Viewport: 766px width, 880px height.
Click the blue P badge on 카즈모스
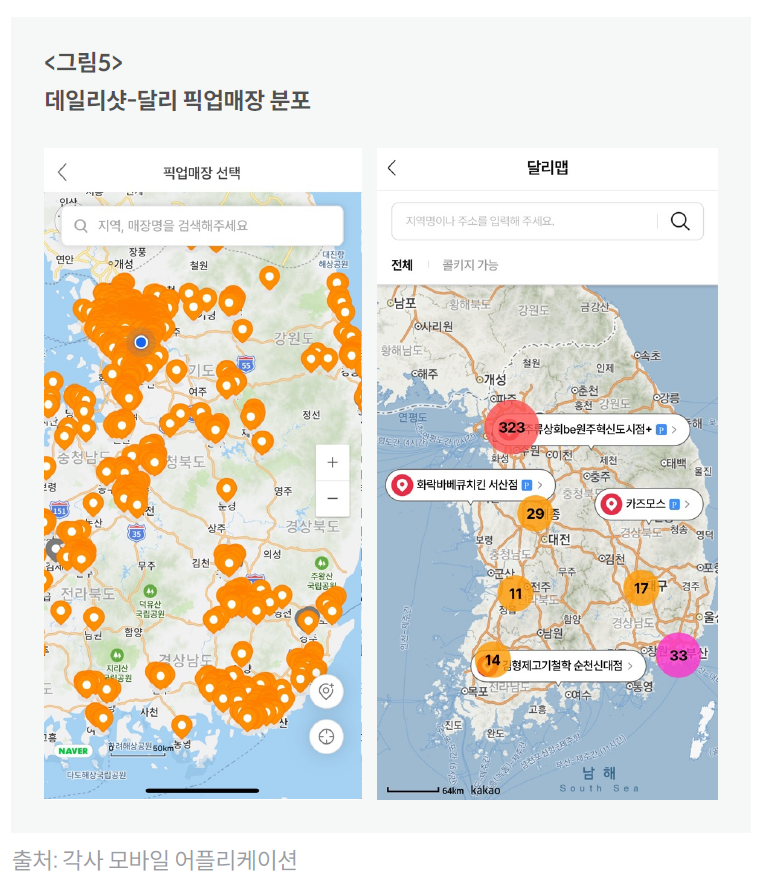coord(675,505)
